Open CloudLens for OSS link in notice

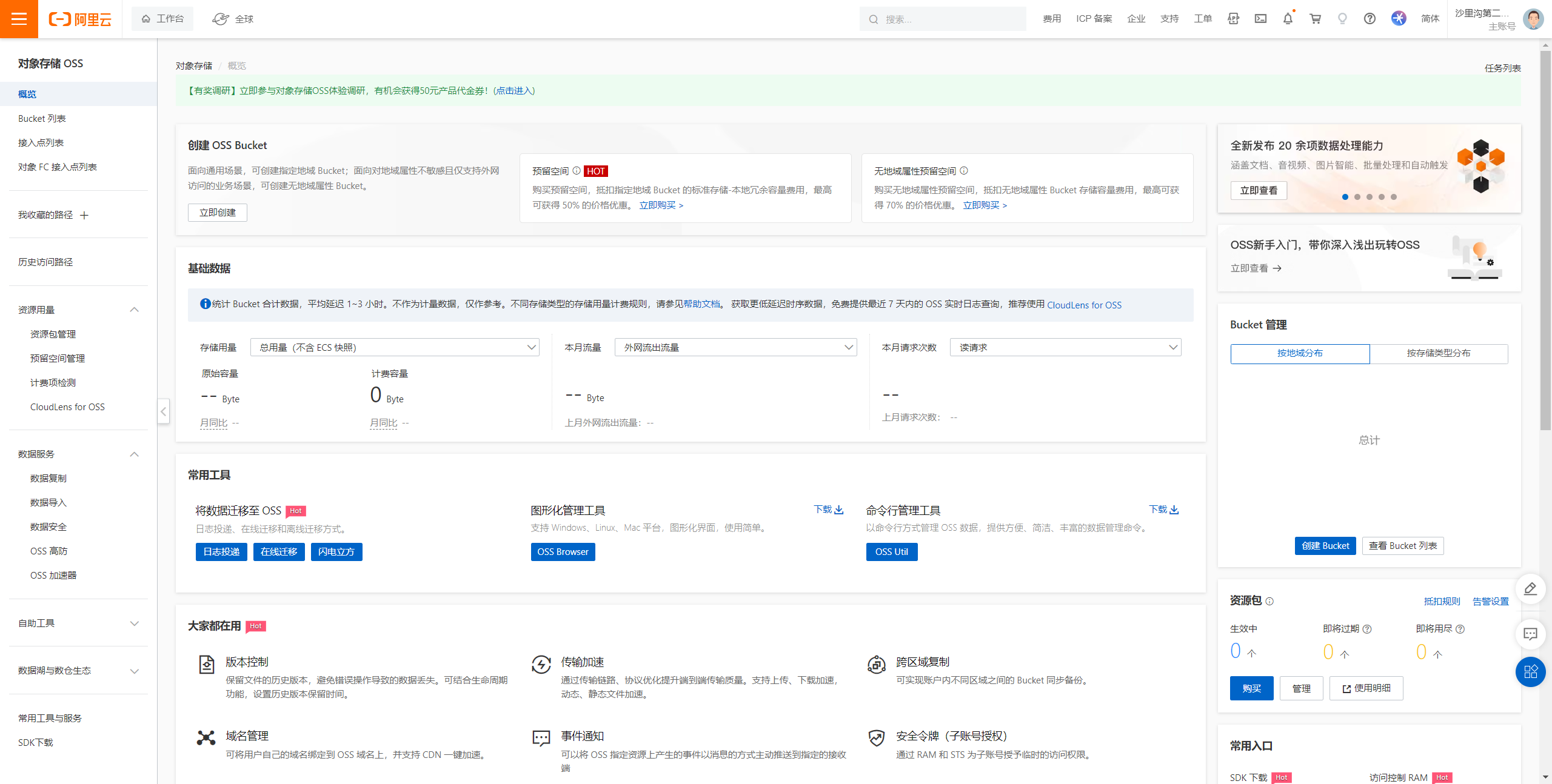click(1084, 305)
